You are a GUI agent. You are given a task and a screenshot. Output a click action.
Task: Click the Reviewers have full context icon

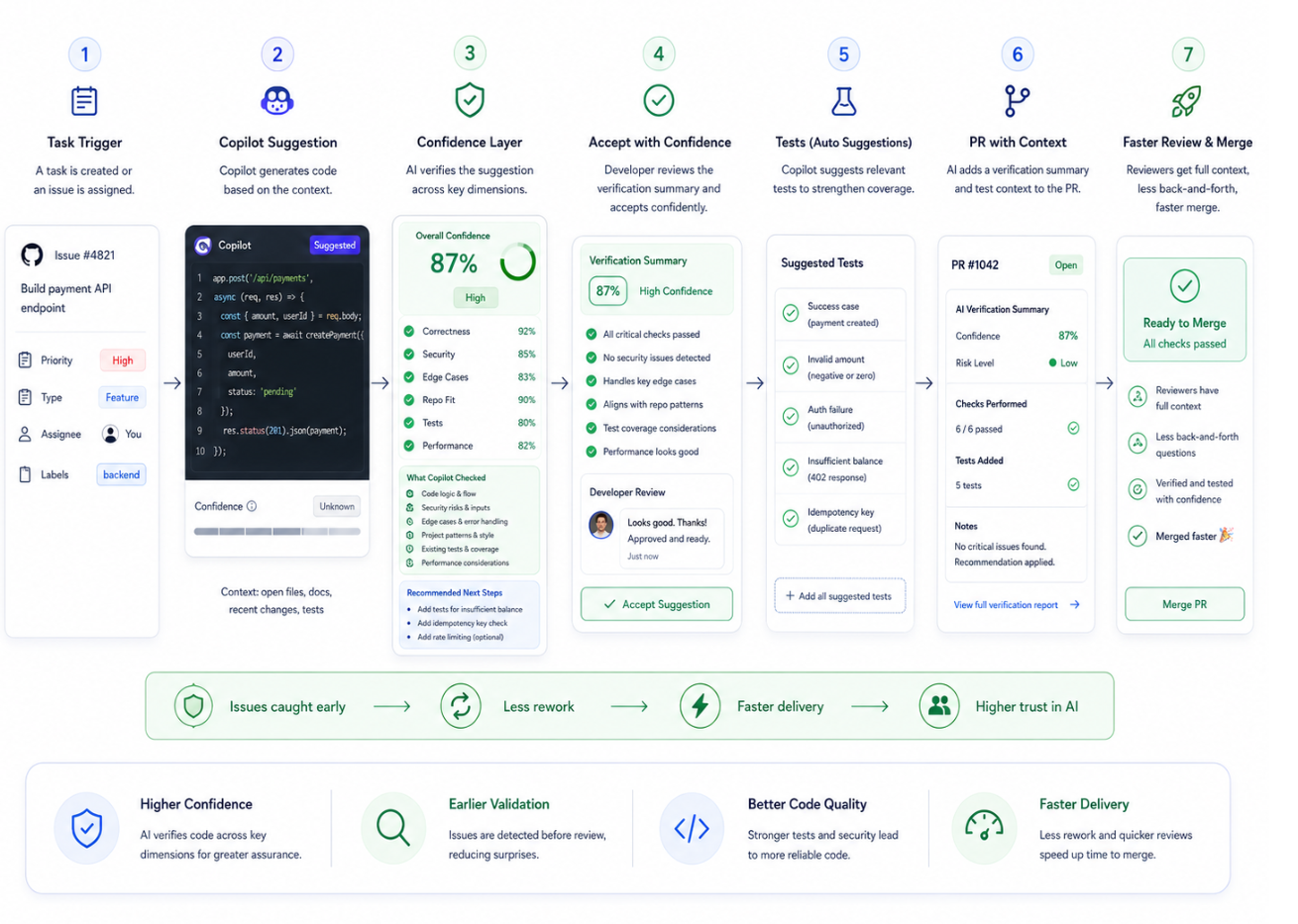[1138, 397]
